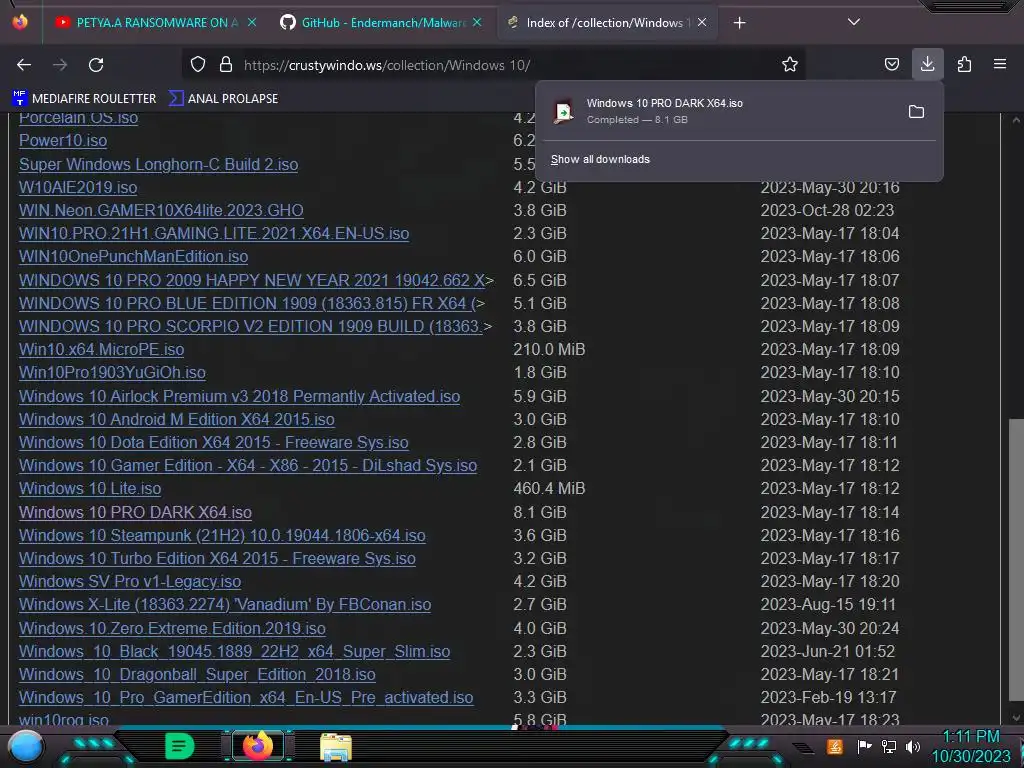Open WINDOWS 10 PRO BLUE EDITION 1909 link

(248, 303)
